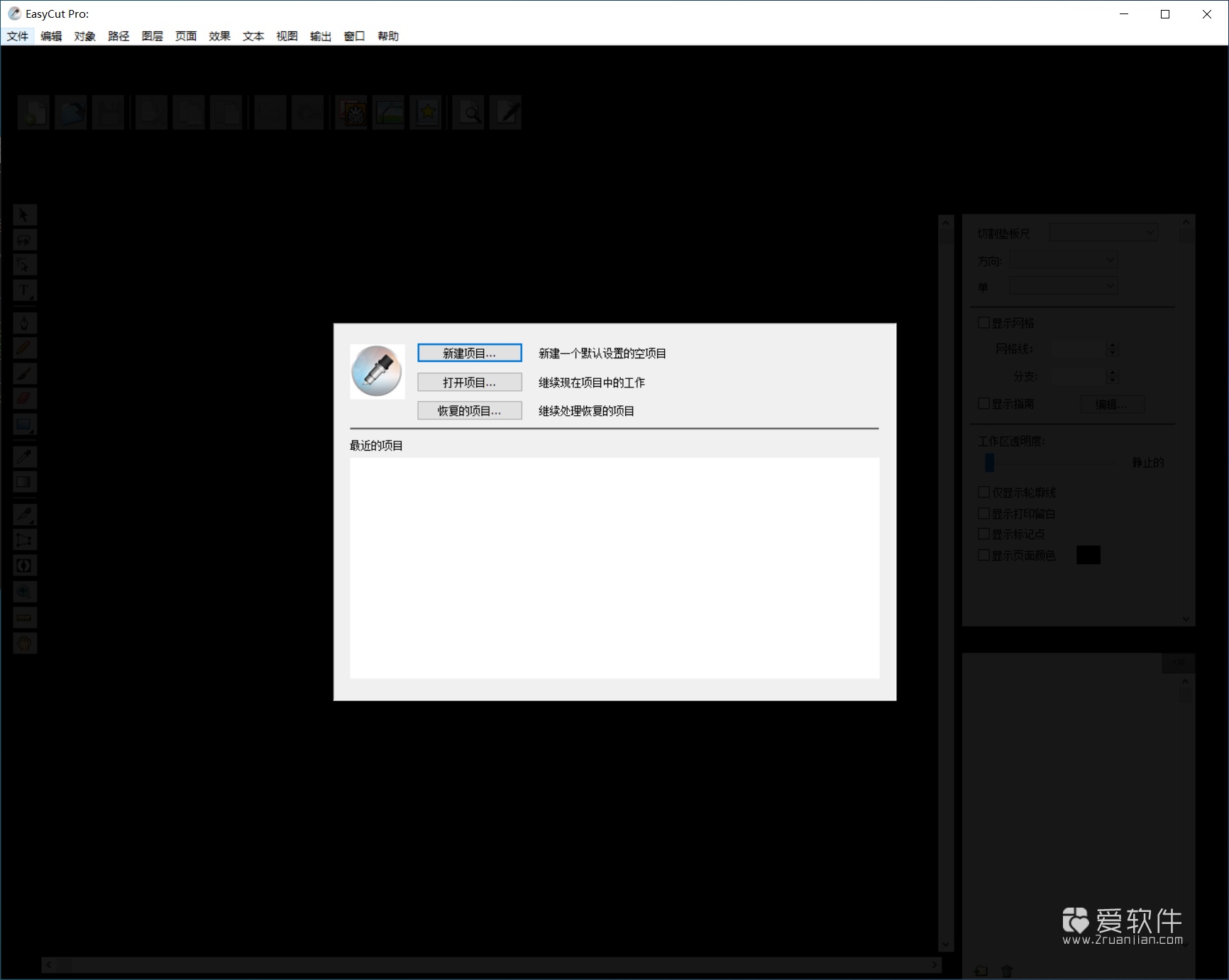Click the 新建项目 button
The image size is (1229, 980).
click(x=469, y=353)
